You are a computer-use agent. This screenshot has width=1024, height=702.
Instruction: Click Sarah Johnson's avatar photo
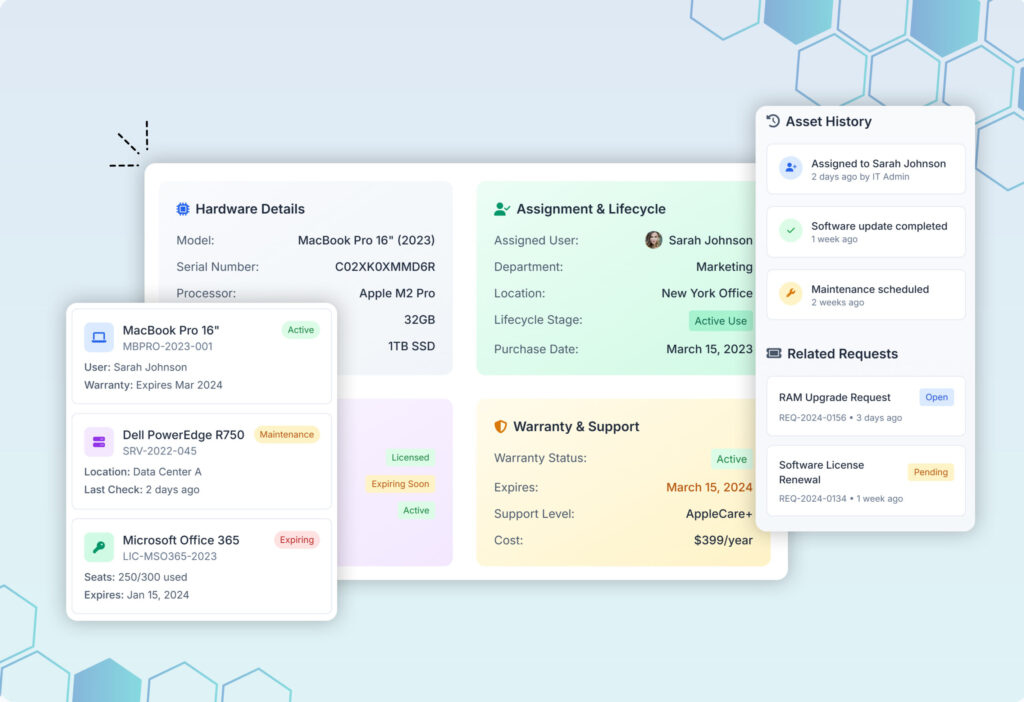point(654,240)
